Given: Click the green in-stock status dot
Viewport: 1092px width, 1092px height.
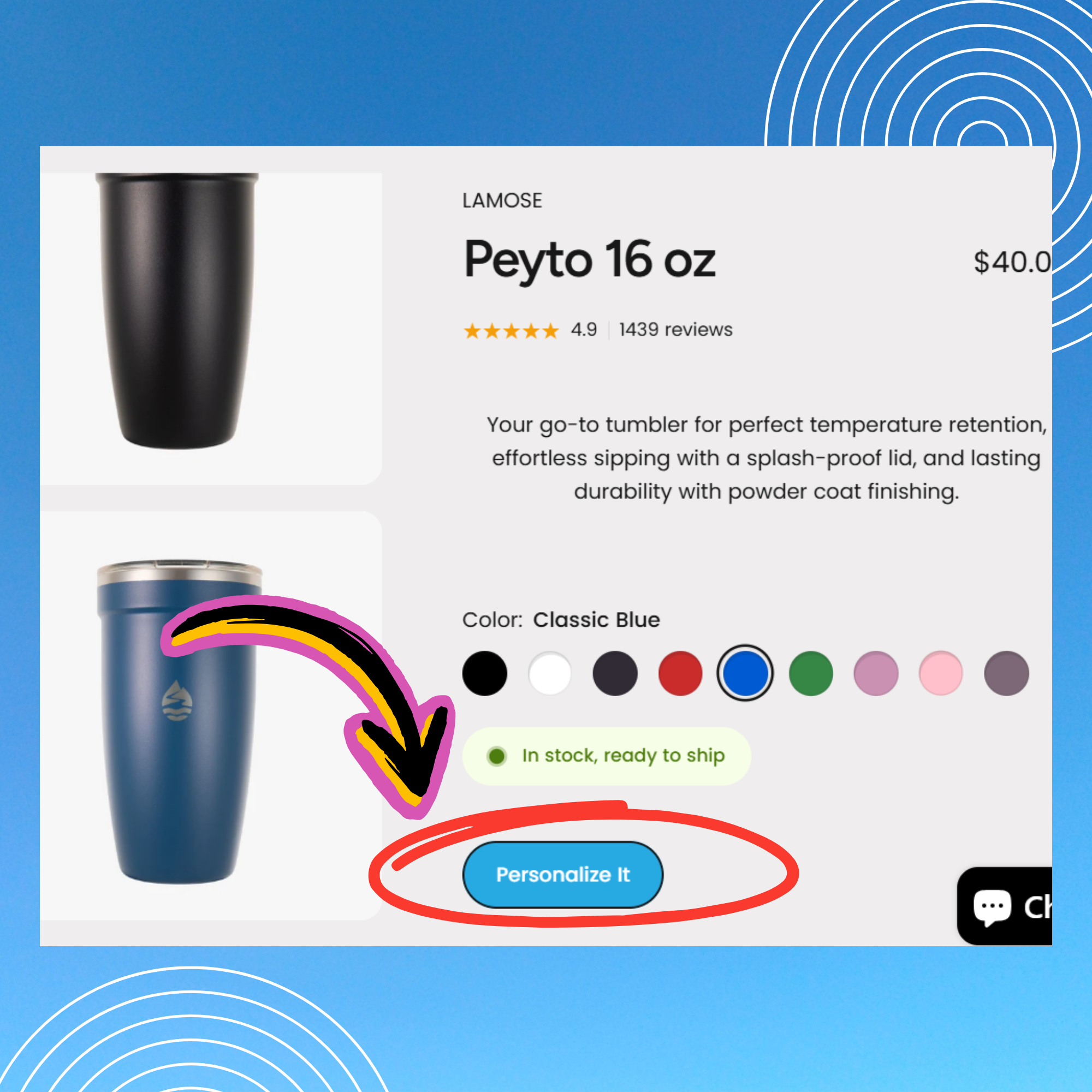Looking at the screenshot, I should [x=496, y=756].
